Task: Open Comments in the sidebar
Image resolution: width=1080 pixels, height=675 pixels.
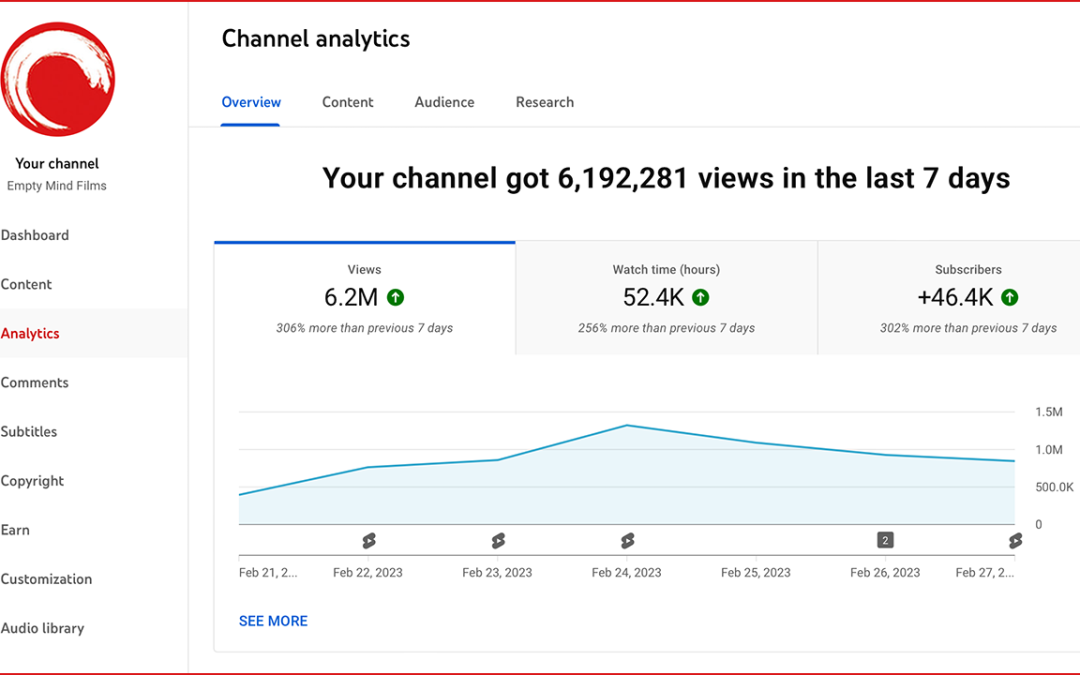Action: (x=34, y=382)
